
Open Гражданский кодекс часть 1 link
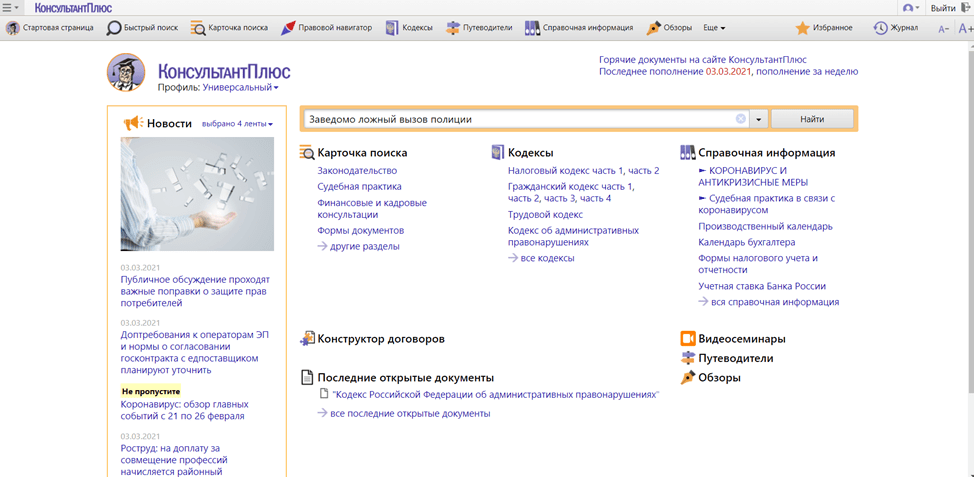tap(571, 186)
